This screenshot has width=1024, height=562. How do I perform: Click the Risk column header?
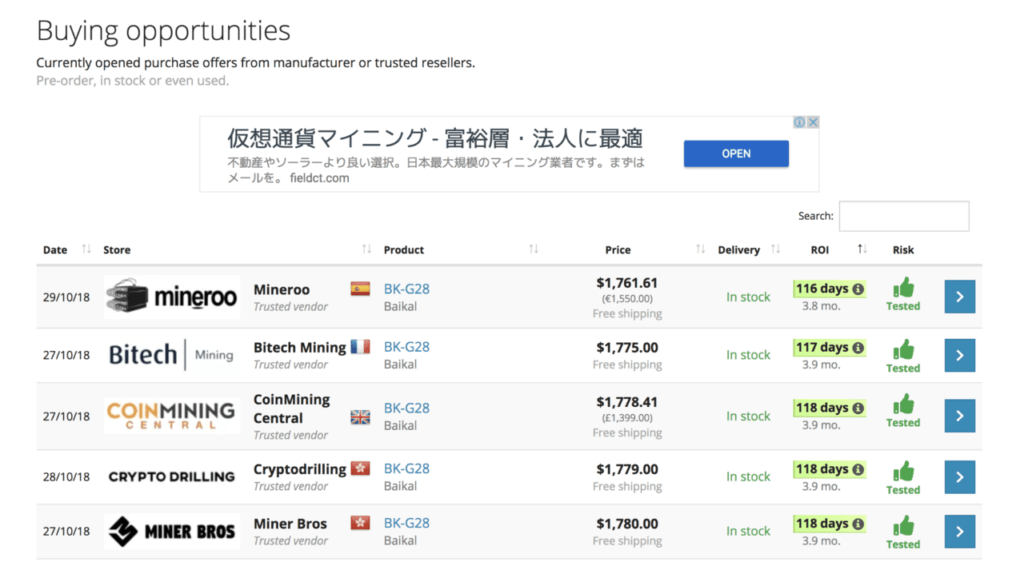(903, 250)
